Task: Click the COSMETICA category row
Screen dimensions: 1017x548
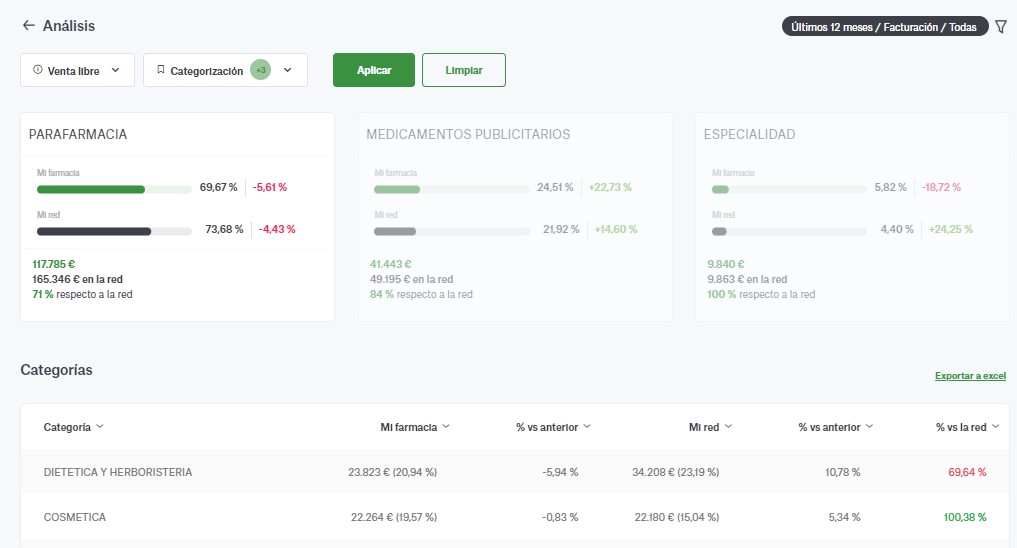Action: click(x=515, y=517)
